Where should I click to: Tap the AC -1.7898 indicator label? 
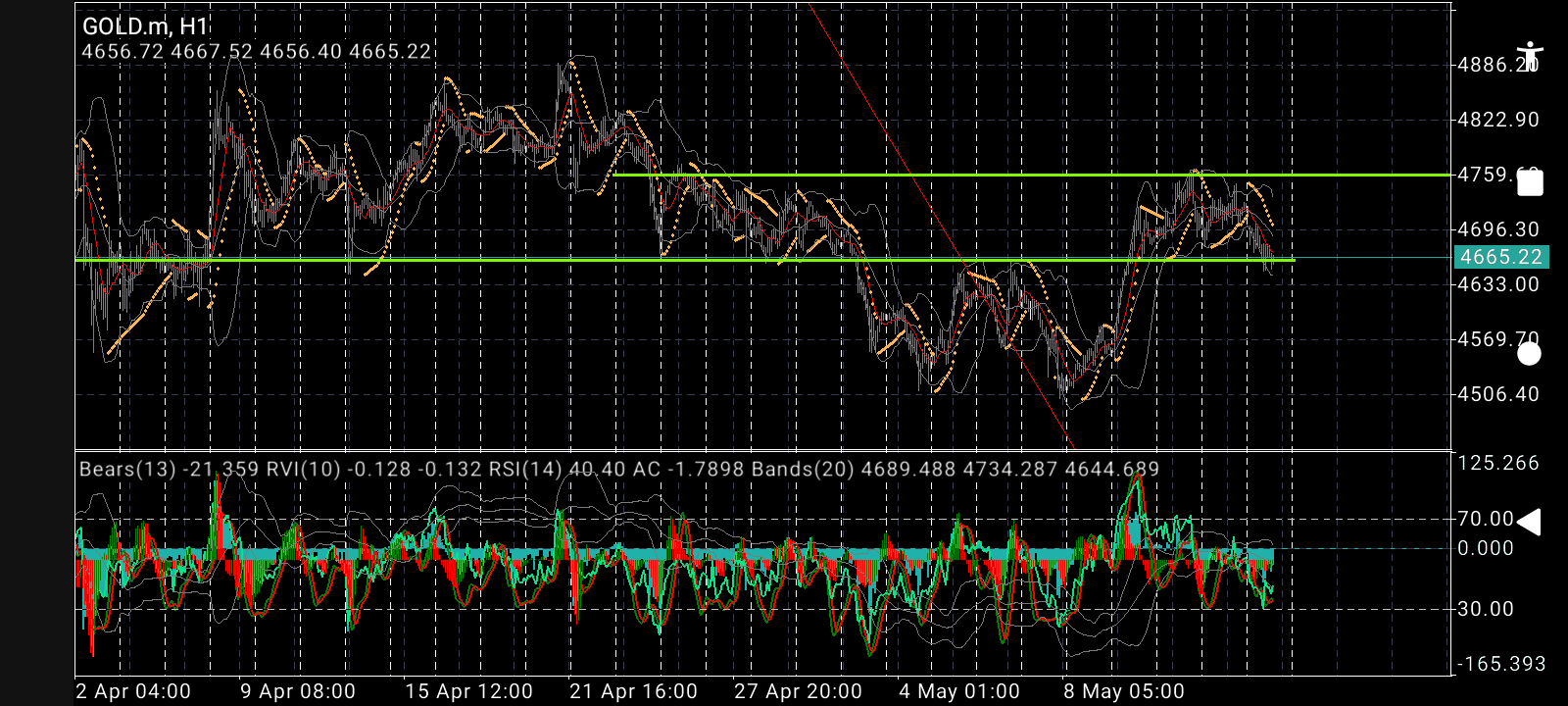(x=689, y=469)
